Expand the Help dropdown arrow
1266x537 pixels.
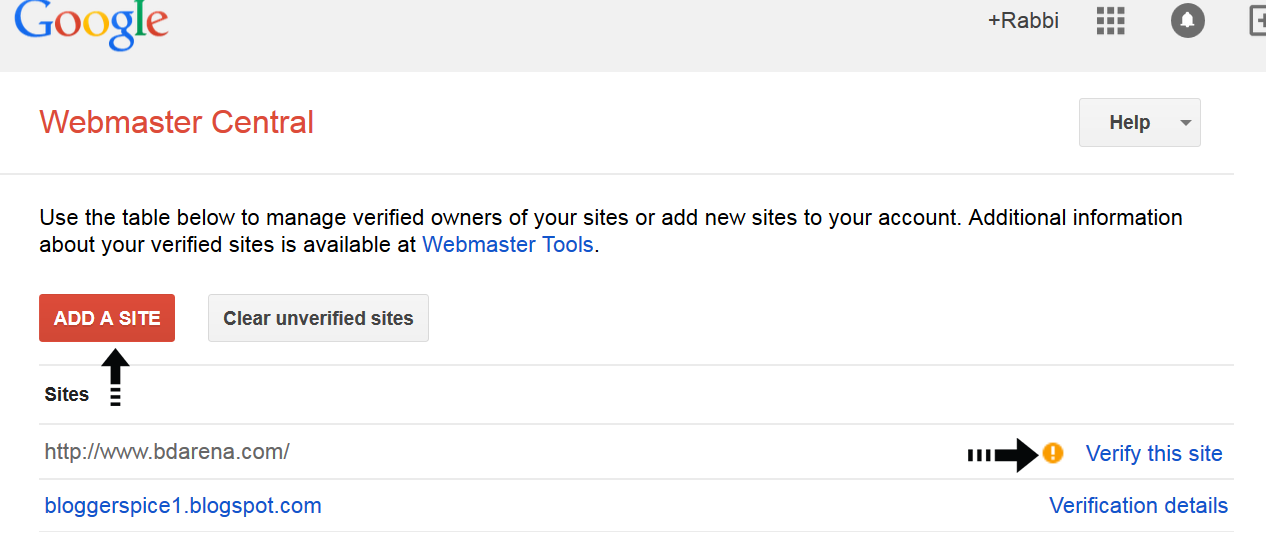pyautogui.click(x=1186, y=123)
